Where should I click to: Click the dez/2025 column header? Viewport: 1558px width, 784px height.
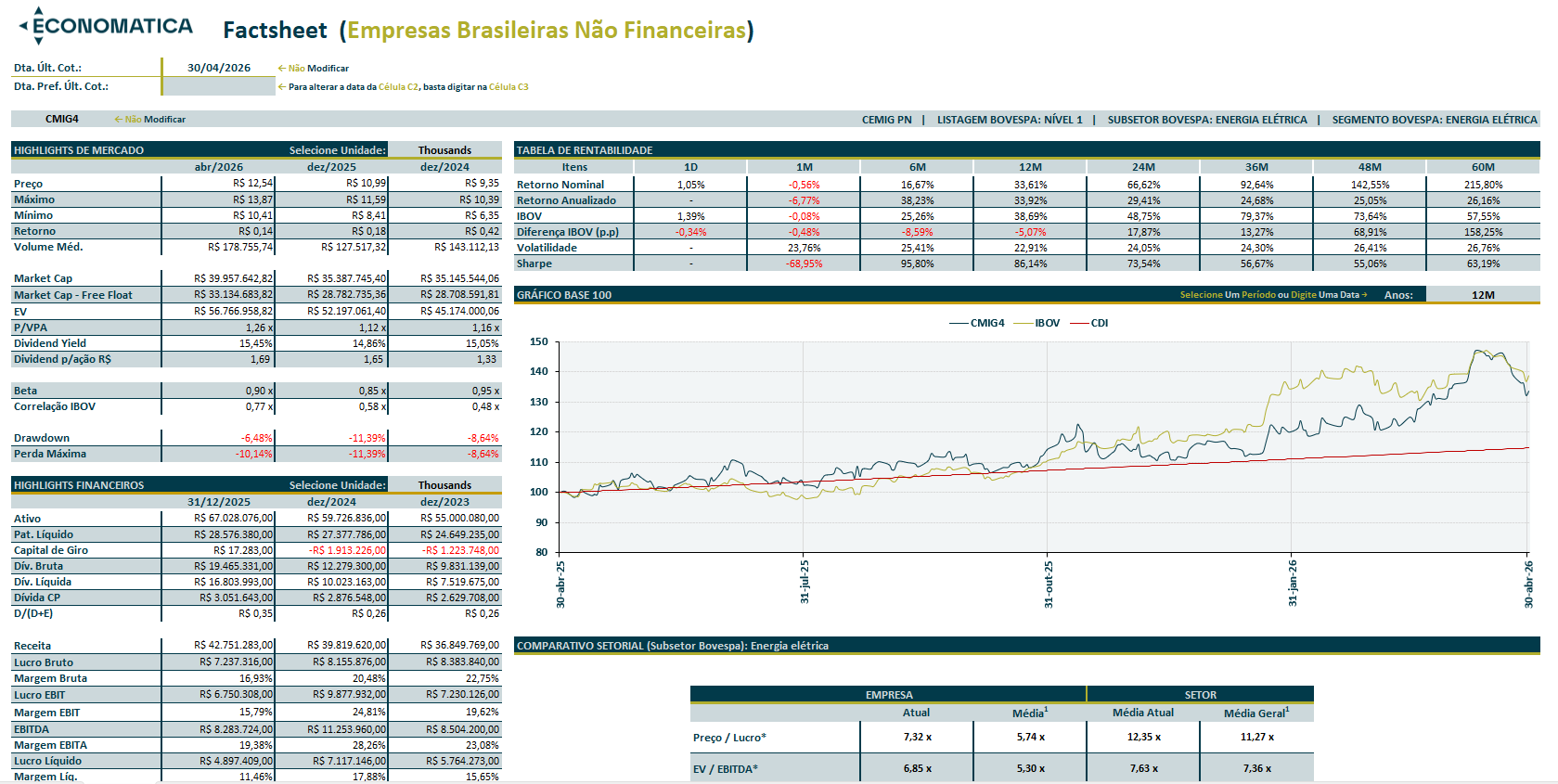[x=331, y=167]
